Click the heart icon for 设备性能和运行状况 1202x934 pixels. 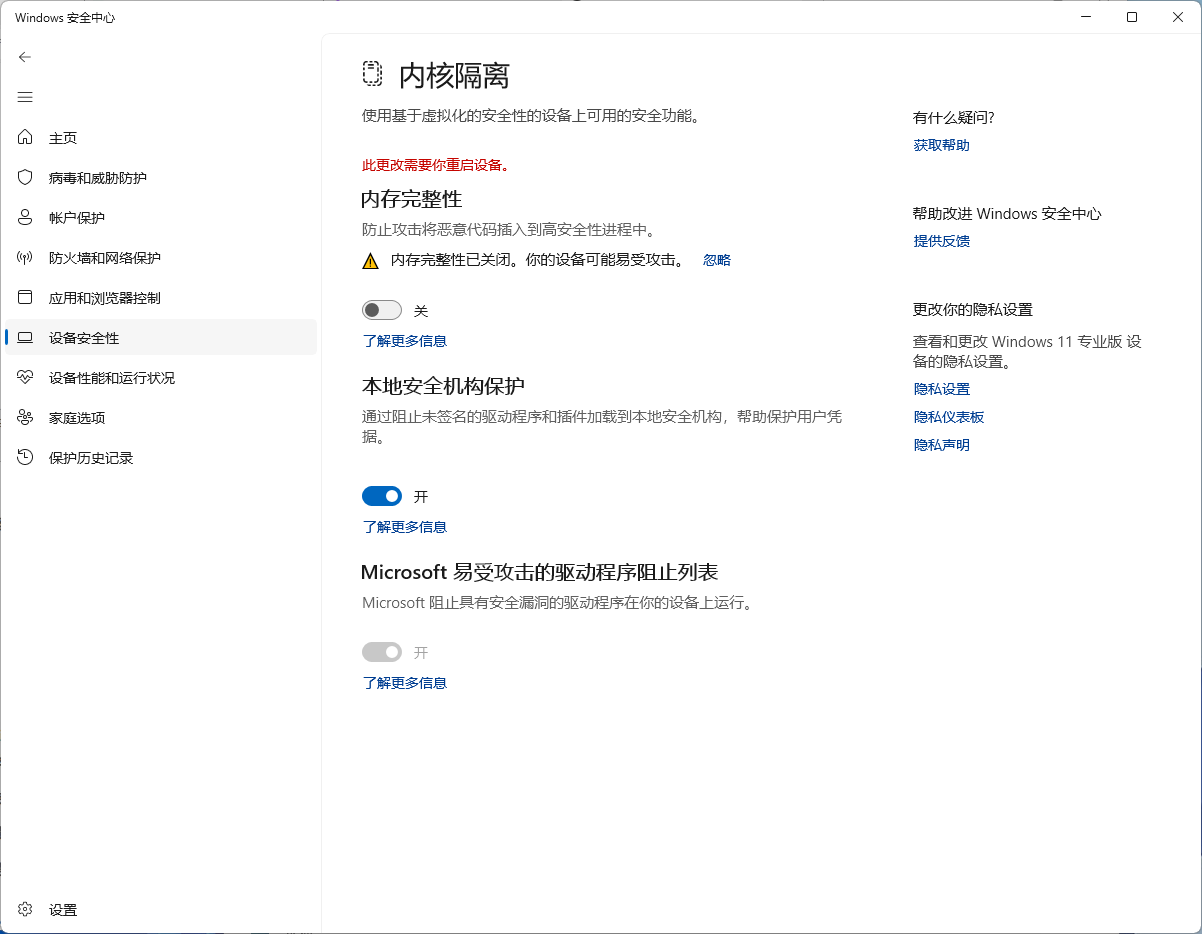[26, 378]
